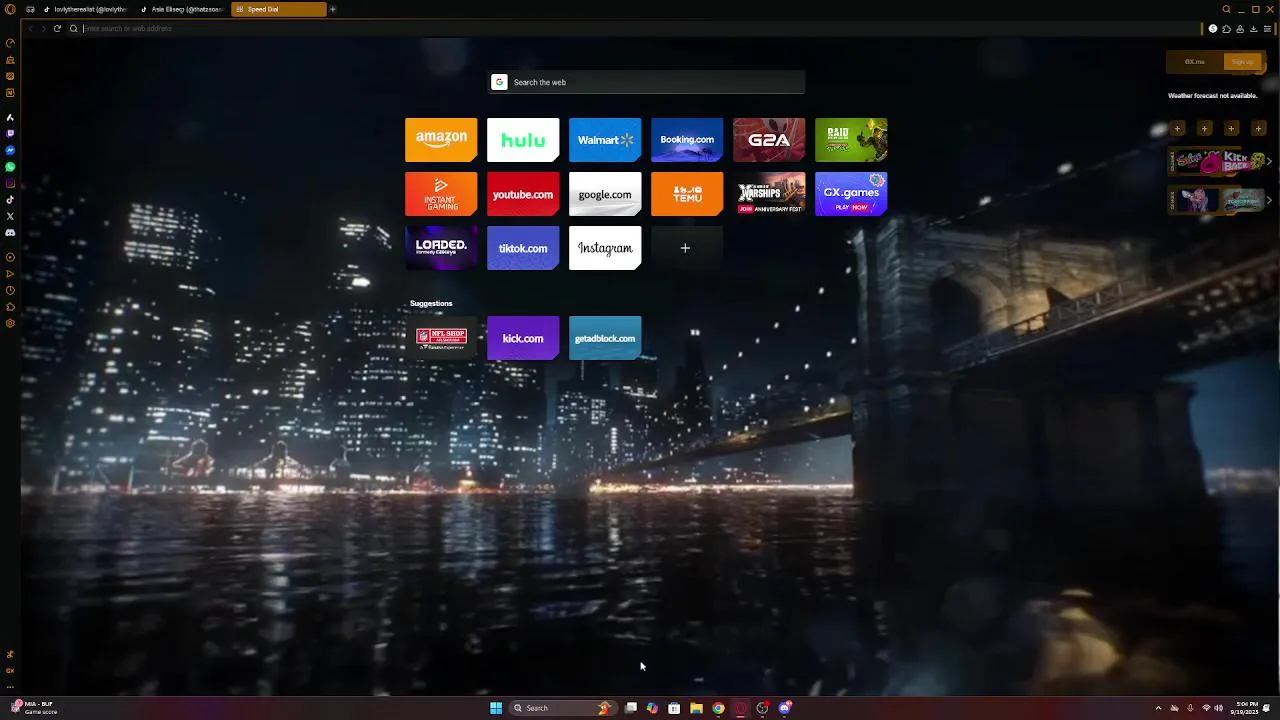Expand the Kick Back banner row arrow
The width and height of the screenshot is (1280, 720).
tap(1269, 161)
